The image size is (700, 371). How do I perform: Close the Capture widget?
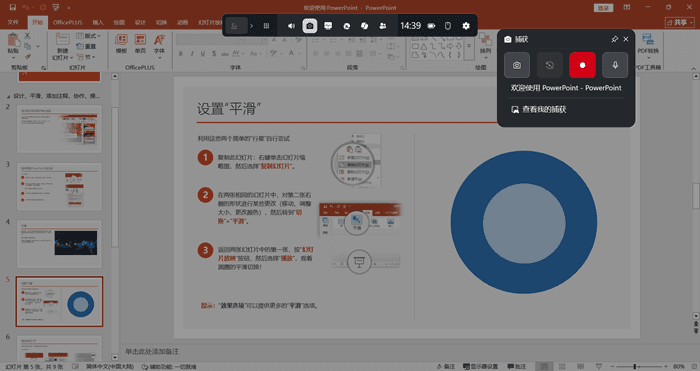tap(625, 39)
